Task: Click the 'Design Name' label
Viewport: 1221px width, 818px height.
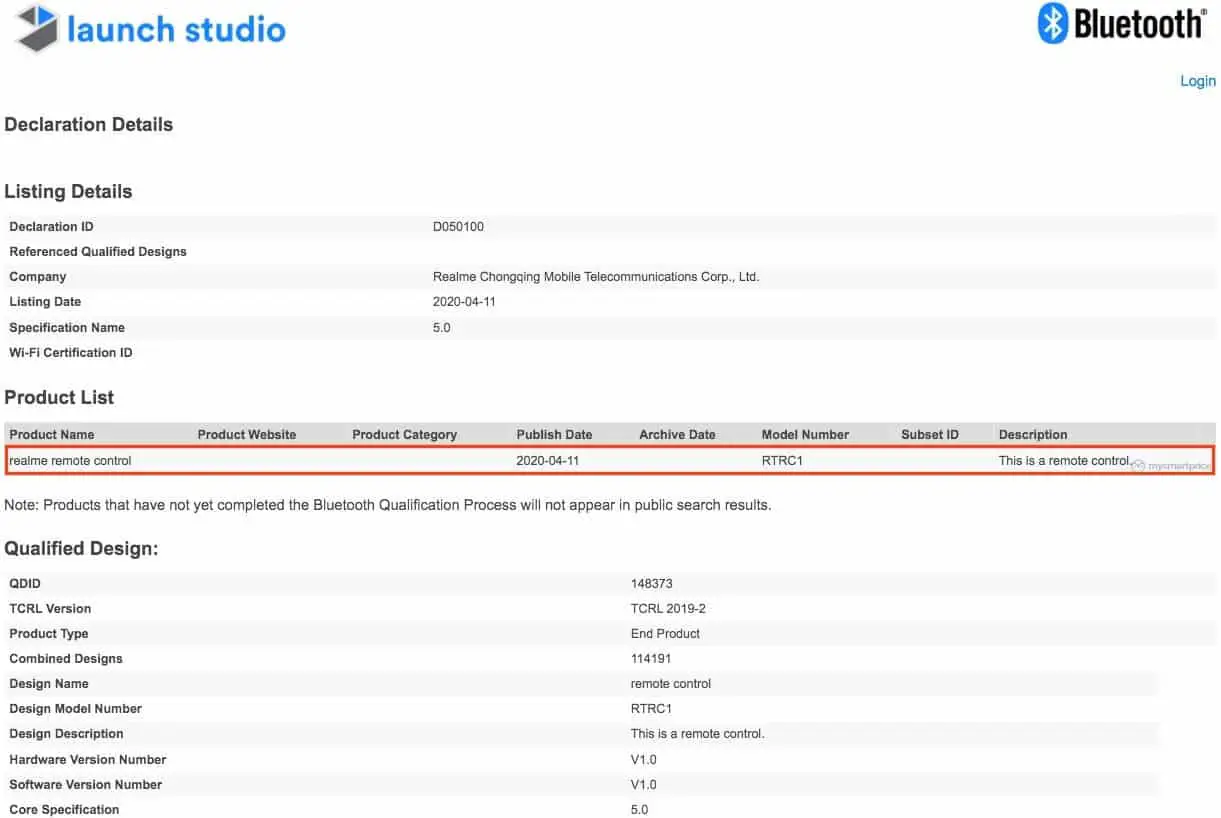Action: [49, 684]
